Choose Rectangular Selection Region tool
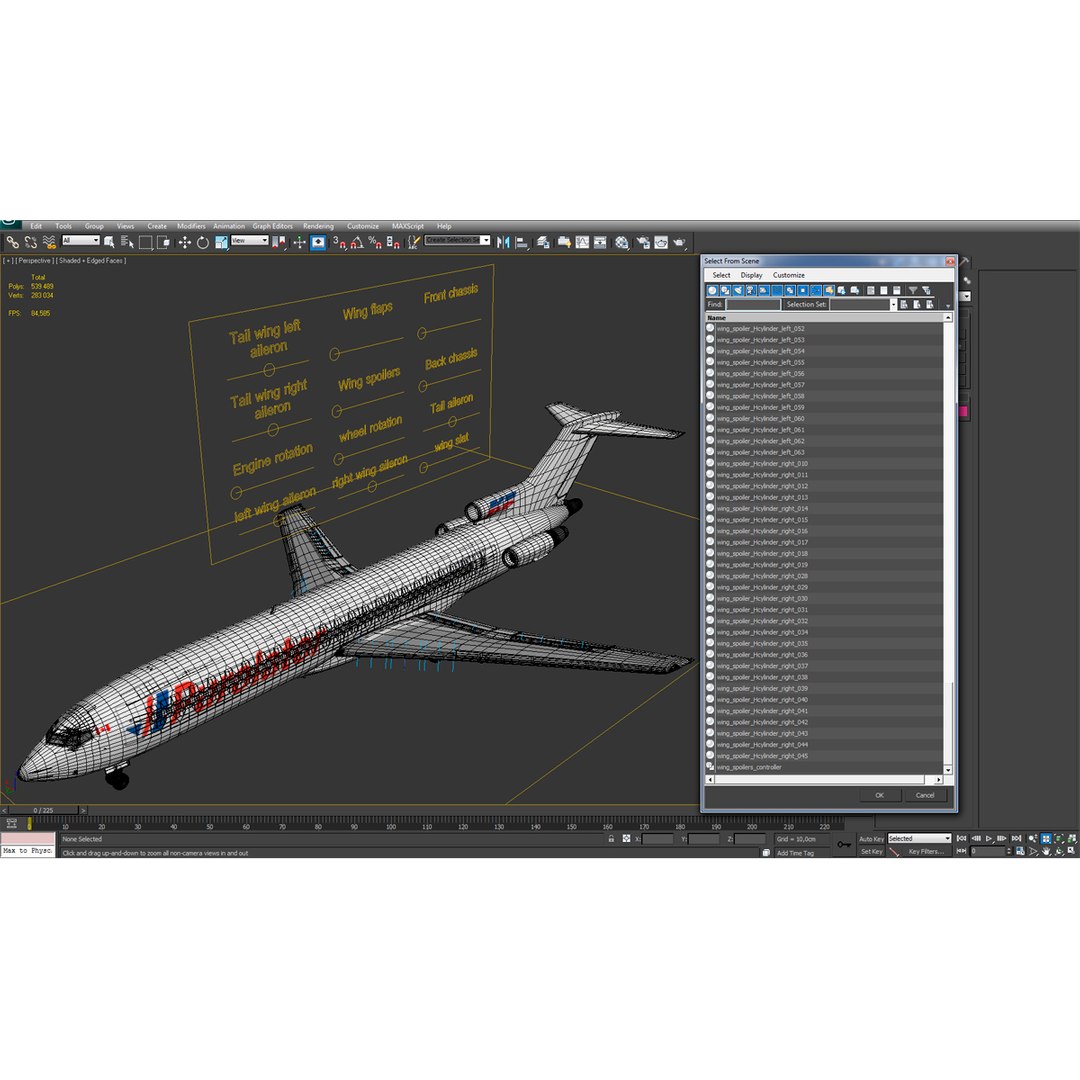The width and height of the screenshot is (1080, 1080). click(145, 242)
